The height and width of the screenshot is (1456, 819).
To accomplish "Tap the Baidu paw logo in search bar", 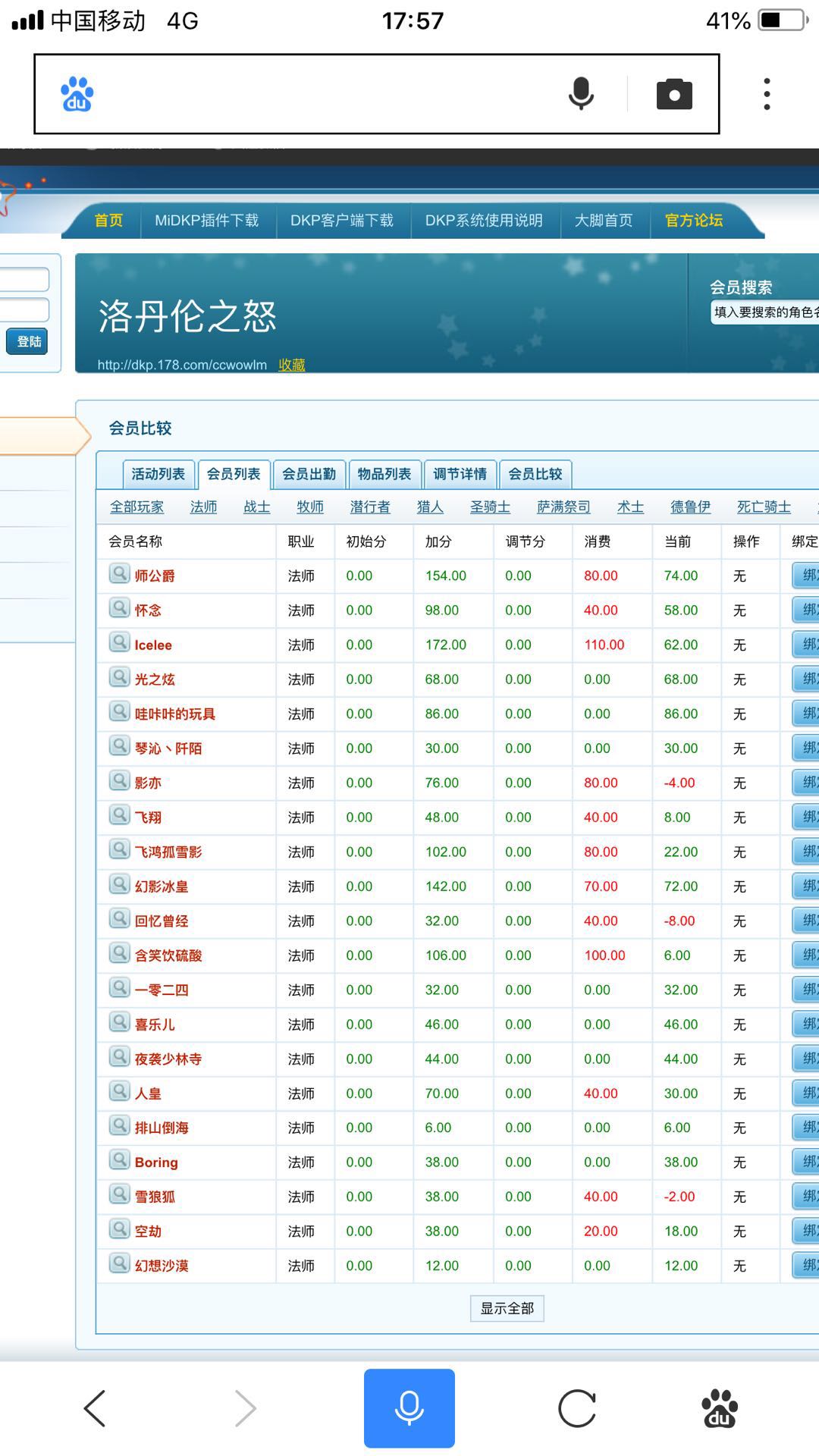I will (x=77, y=95).
